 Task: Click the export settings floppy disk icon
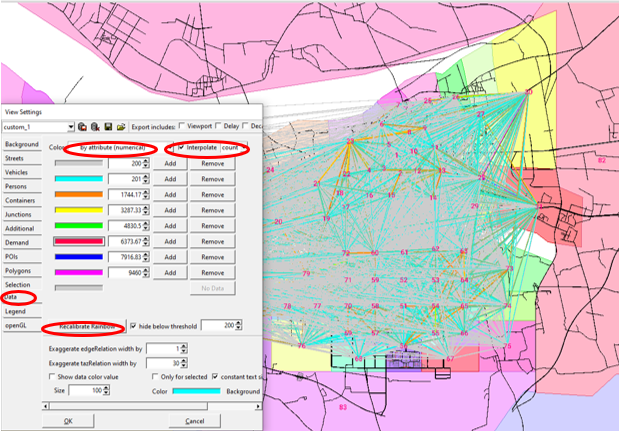coord(107,127)
